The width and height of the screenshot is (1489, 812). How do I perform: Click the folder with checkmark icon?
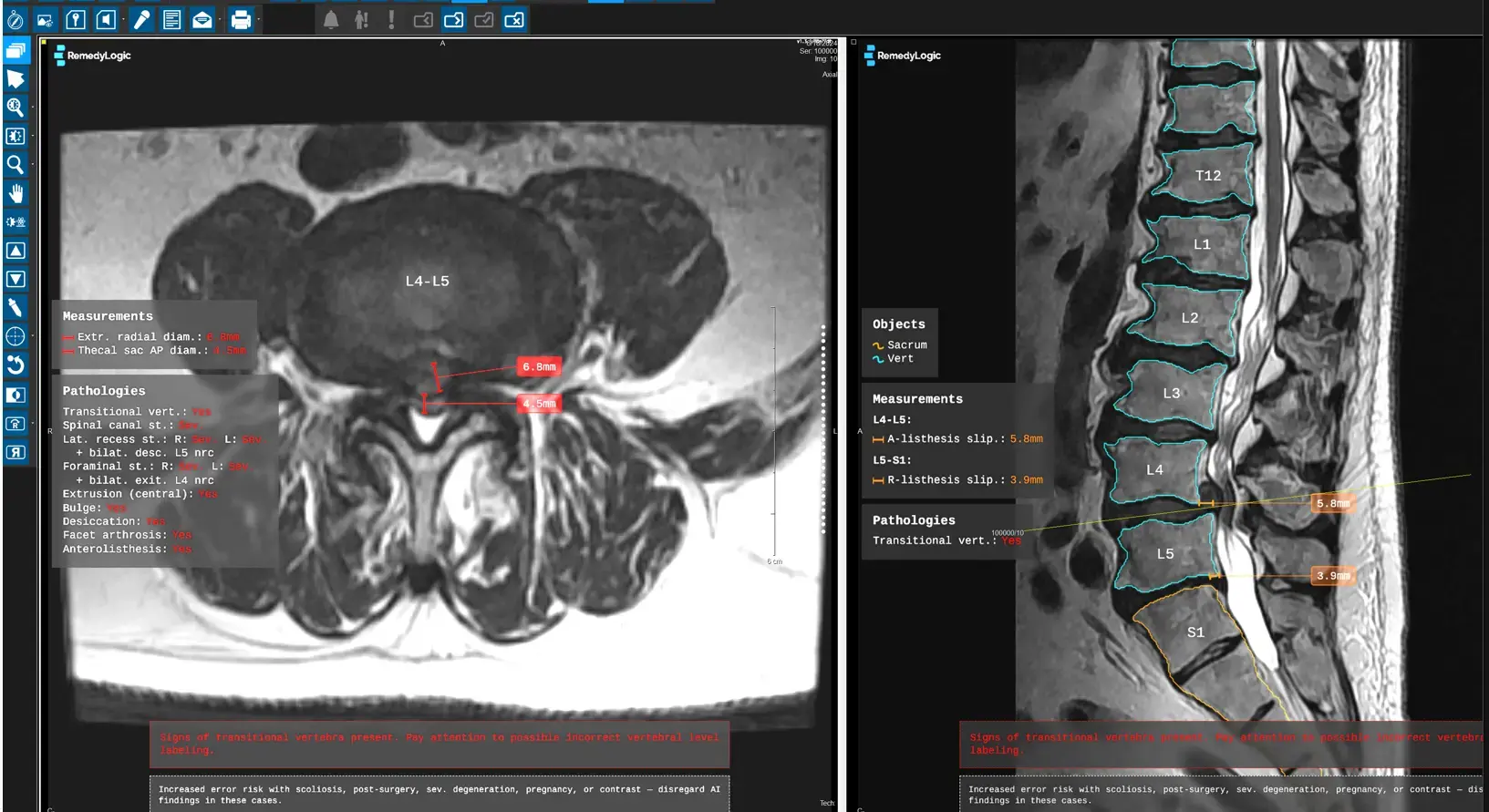(x=484, y=20)
